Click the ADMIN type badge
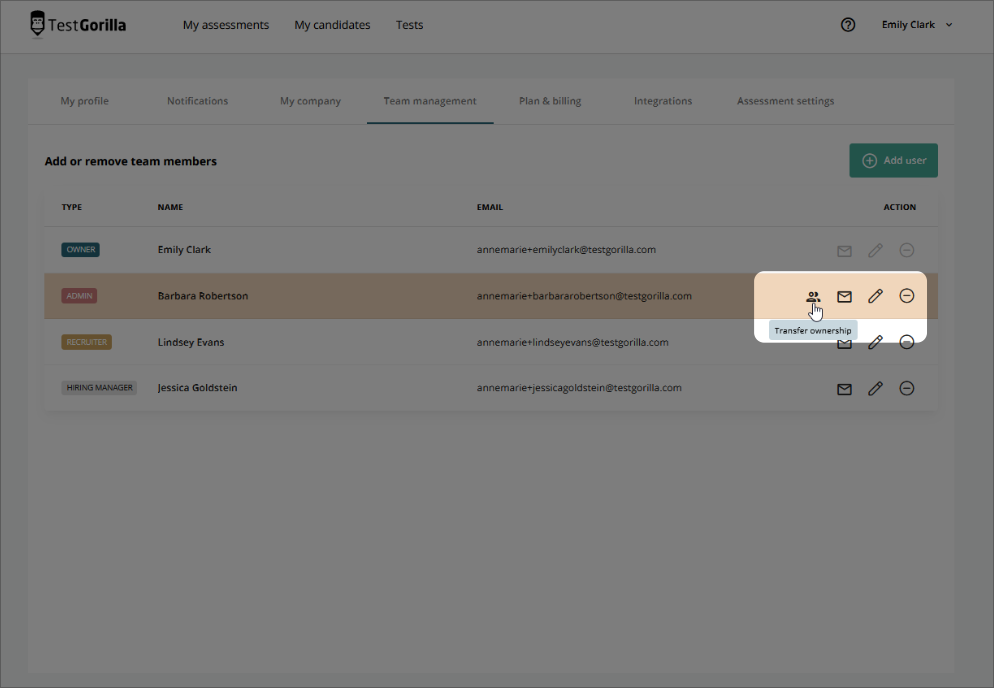The image size is (994, 688). tap(79, 296)
